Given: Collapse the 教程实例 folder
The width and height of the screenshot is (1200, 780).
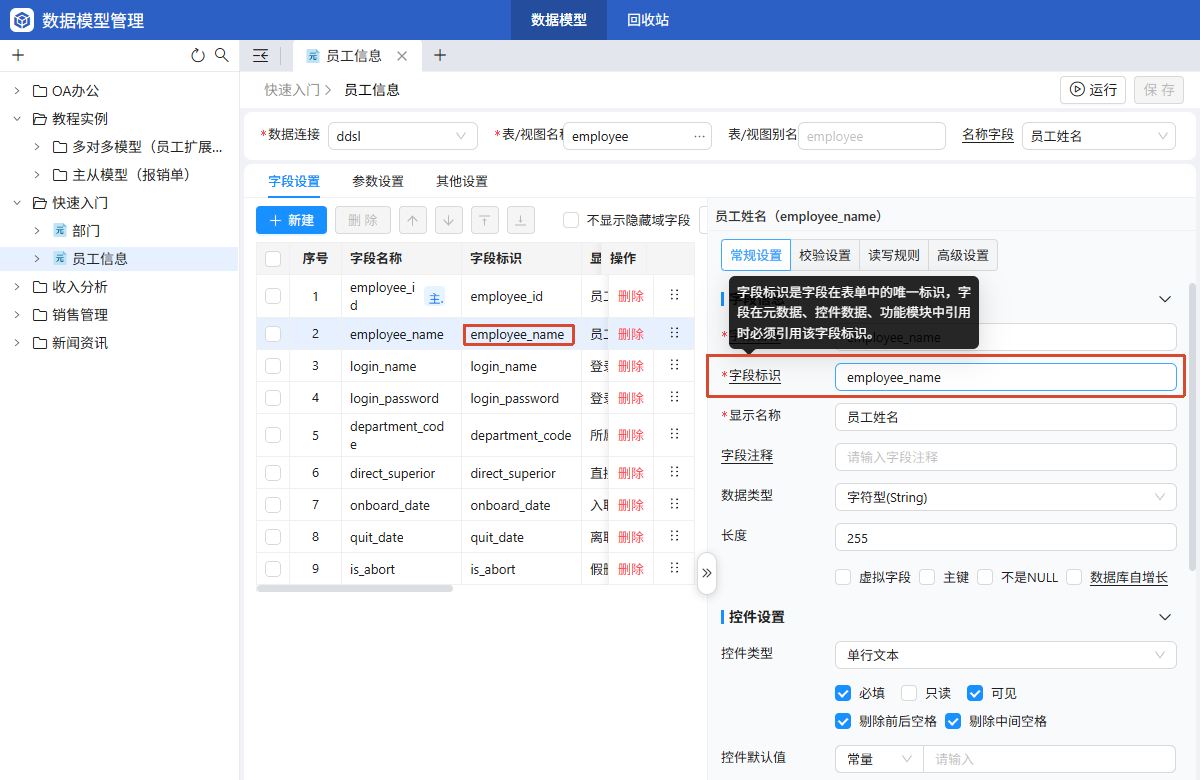Looking at the screenshot, I should point(17,119).
